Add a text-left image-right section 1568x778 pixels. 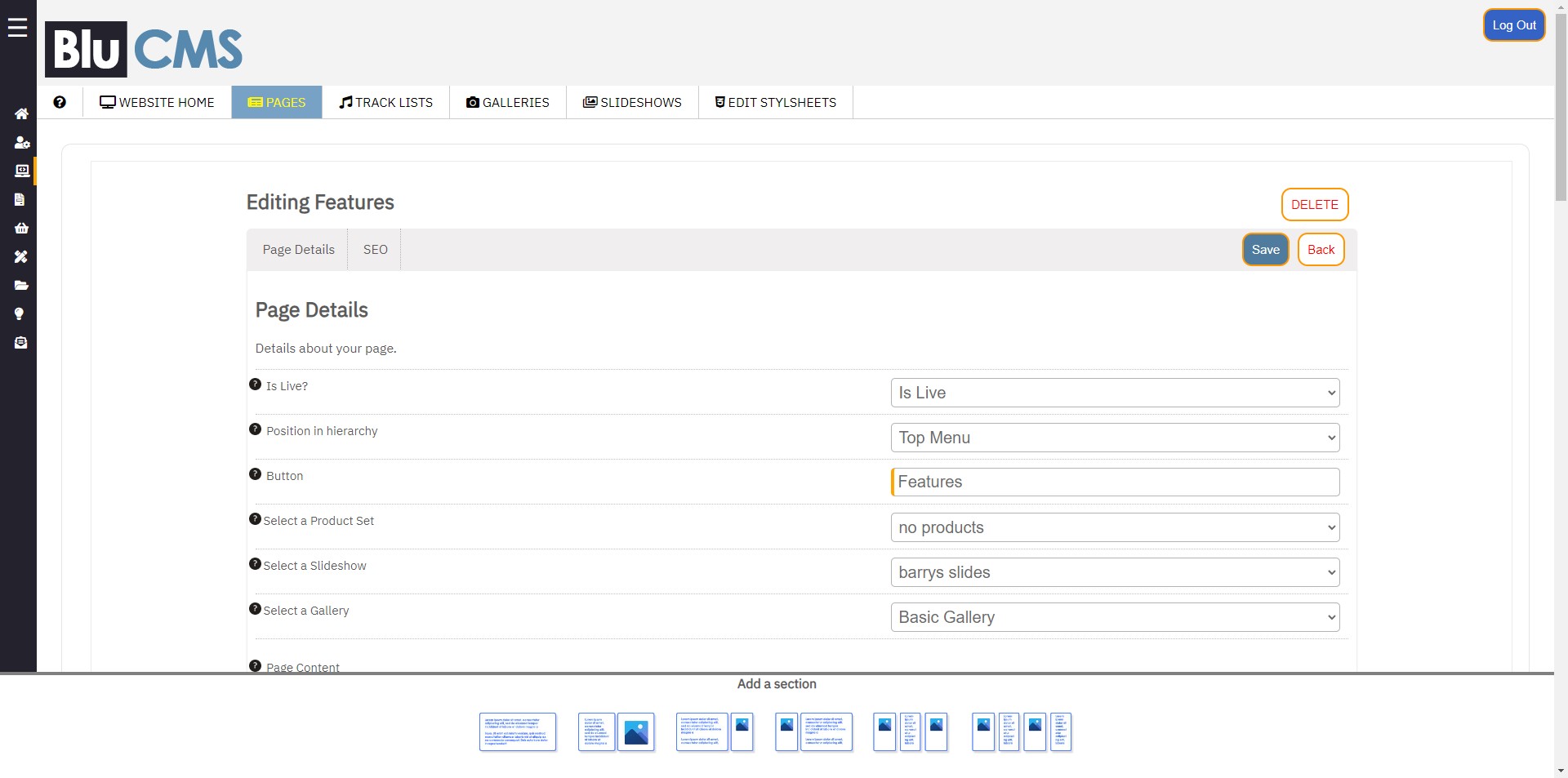click(x=617, y=731)
